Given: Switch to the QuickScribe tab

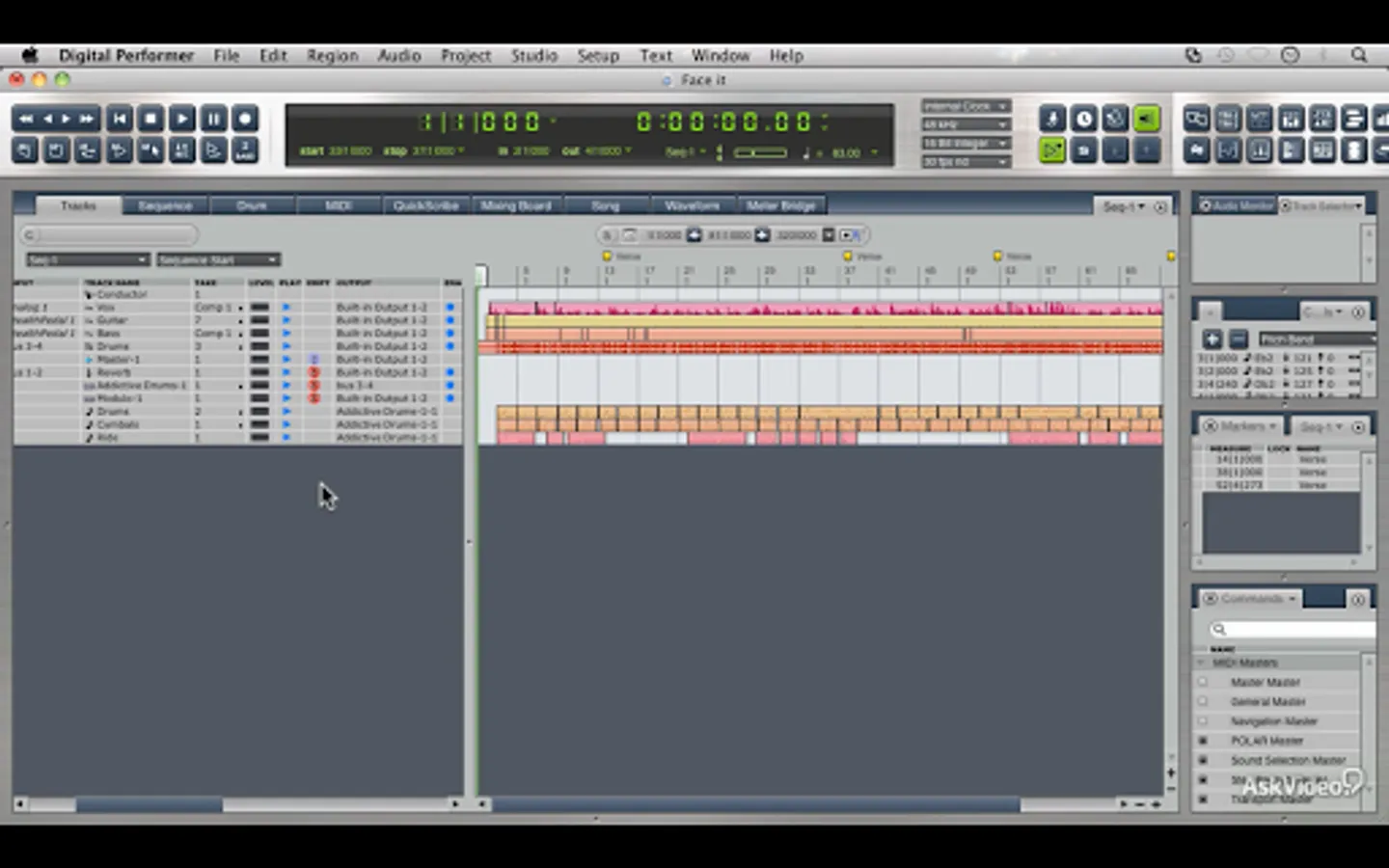Looking at the screenshot, I should click(425, 205).
